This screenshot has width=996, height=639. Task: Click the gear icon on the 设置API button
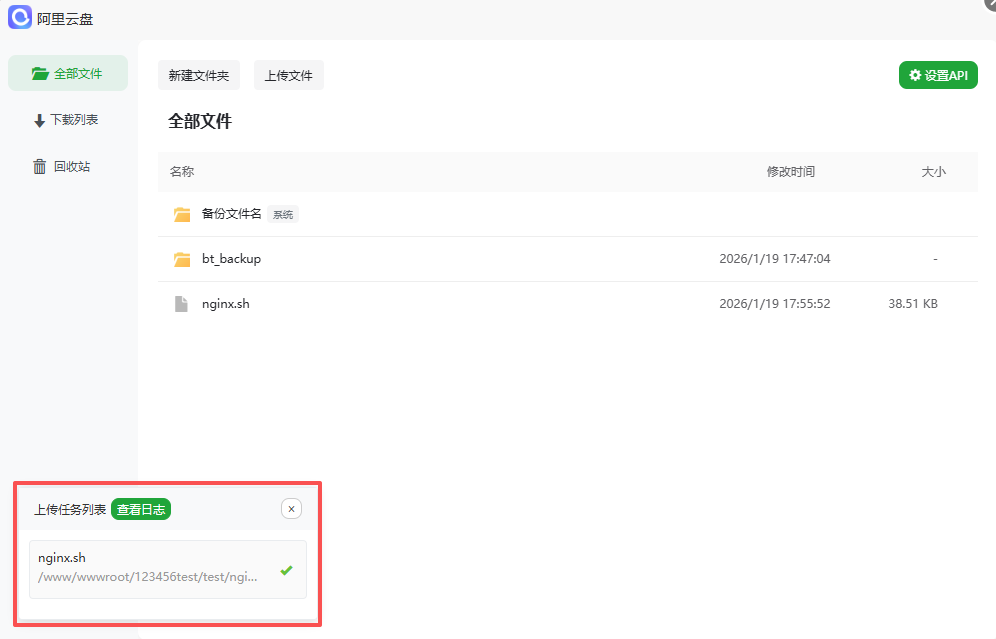coord(915,74)
